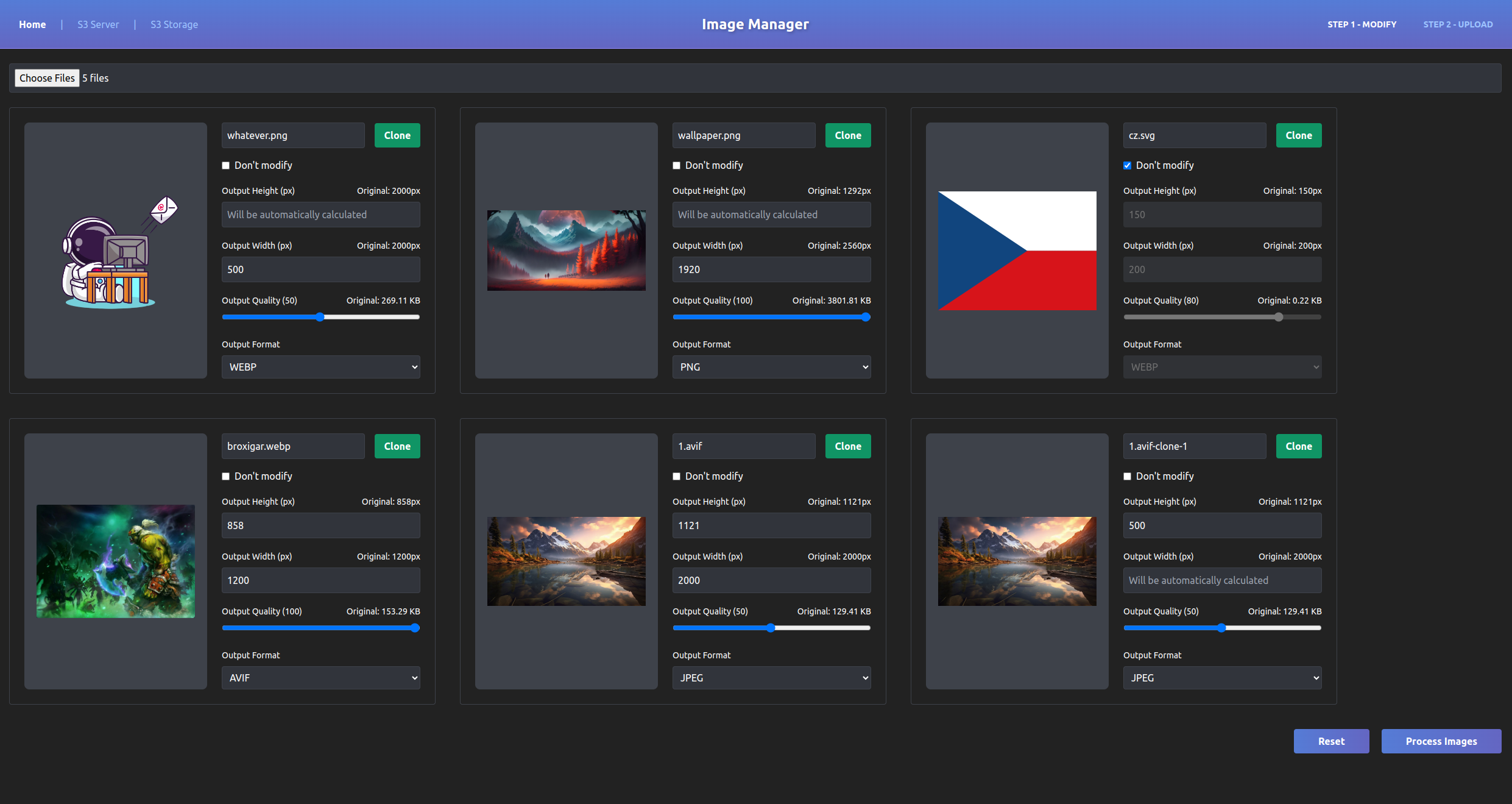This screenshot has height=804, width=1512.
Task: Enable Don't modify for whatever.png
Action: click(226, 166)
